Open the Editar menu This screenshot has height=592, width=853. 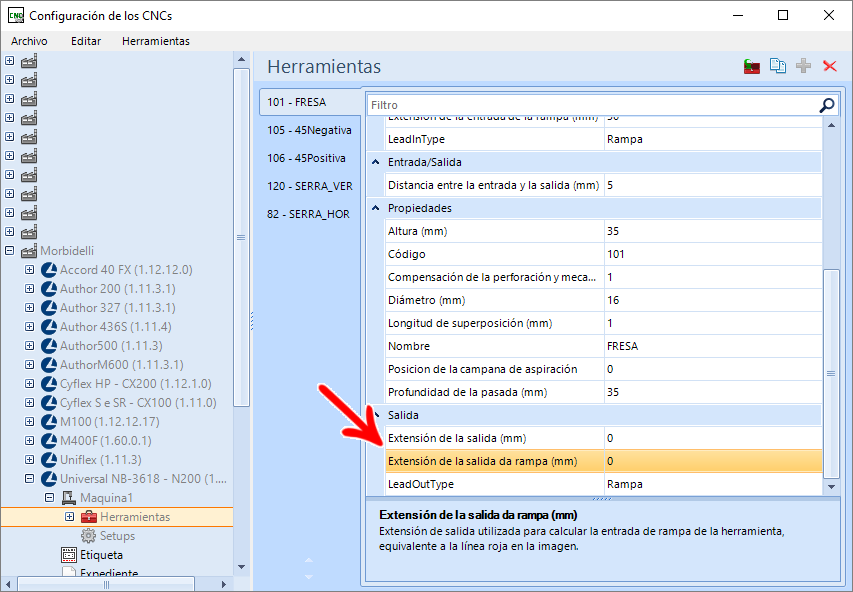coord(86,41)
